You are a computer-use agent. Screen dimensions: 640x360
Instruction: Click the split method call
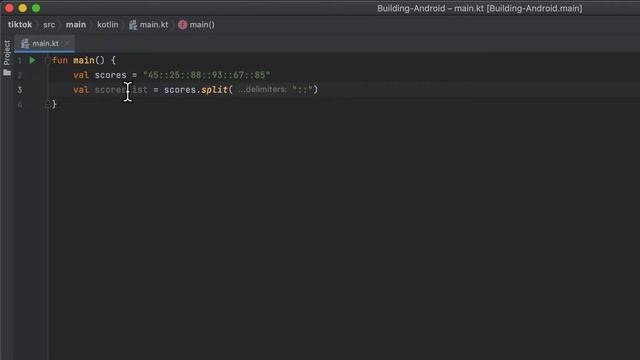[214, 90]
